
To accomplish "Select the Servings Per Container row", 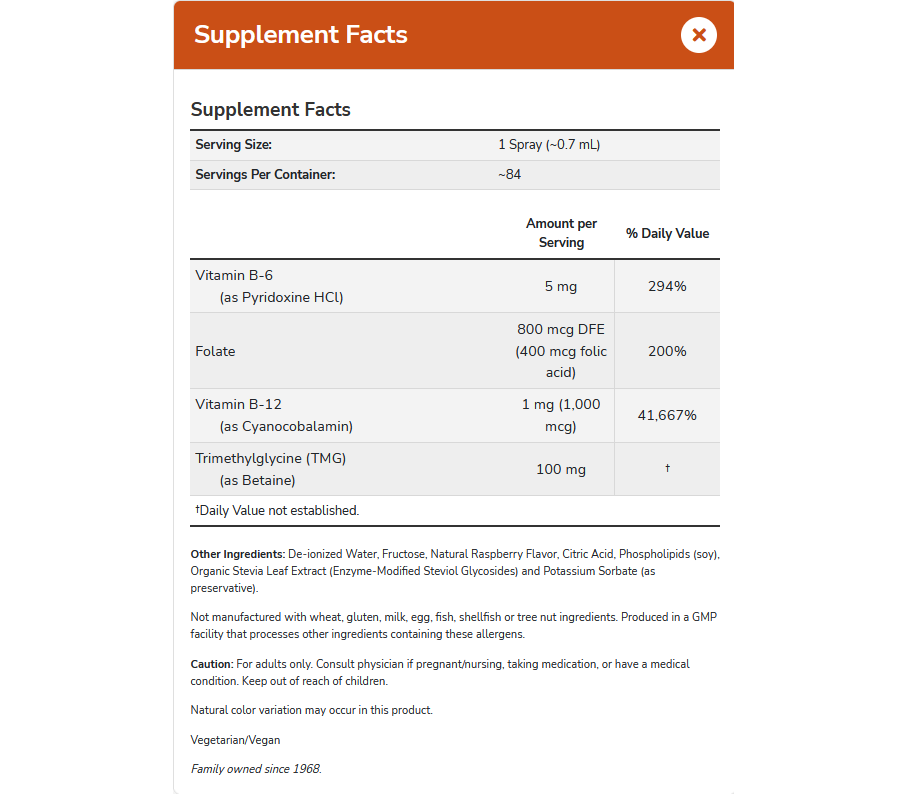I will tap(400, 175).
